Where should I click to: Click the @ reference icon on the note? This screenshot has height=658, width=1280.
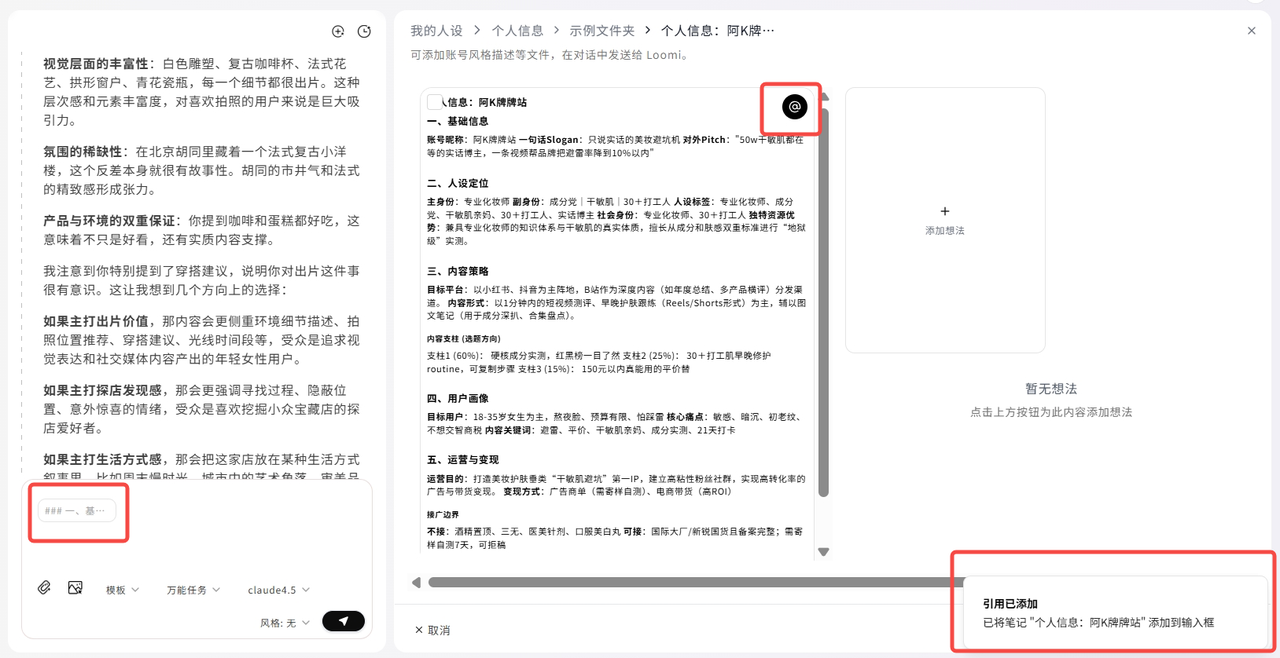tap(794, 106)
